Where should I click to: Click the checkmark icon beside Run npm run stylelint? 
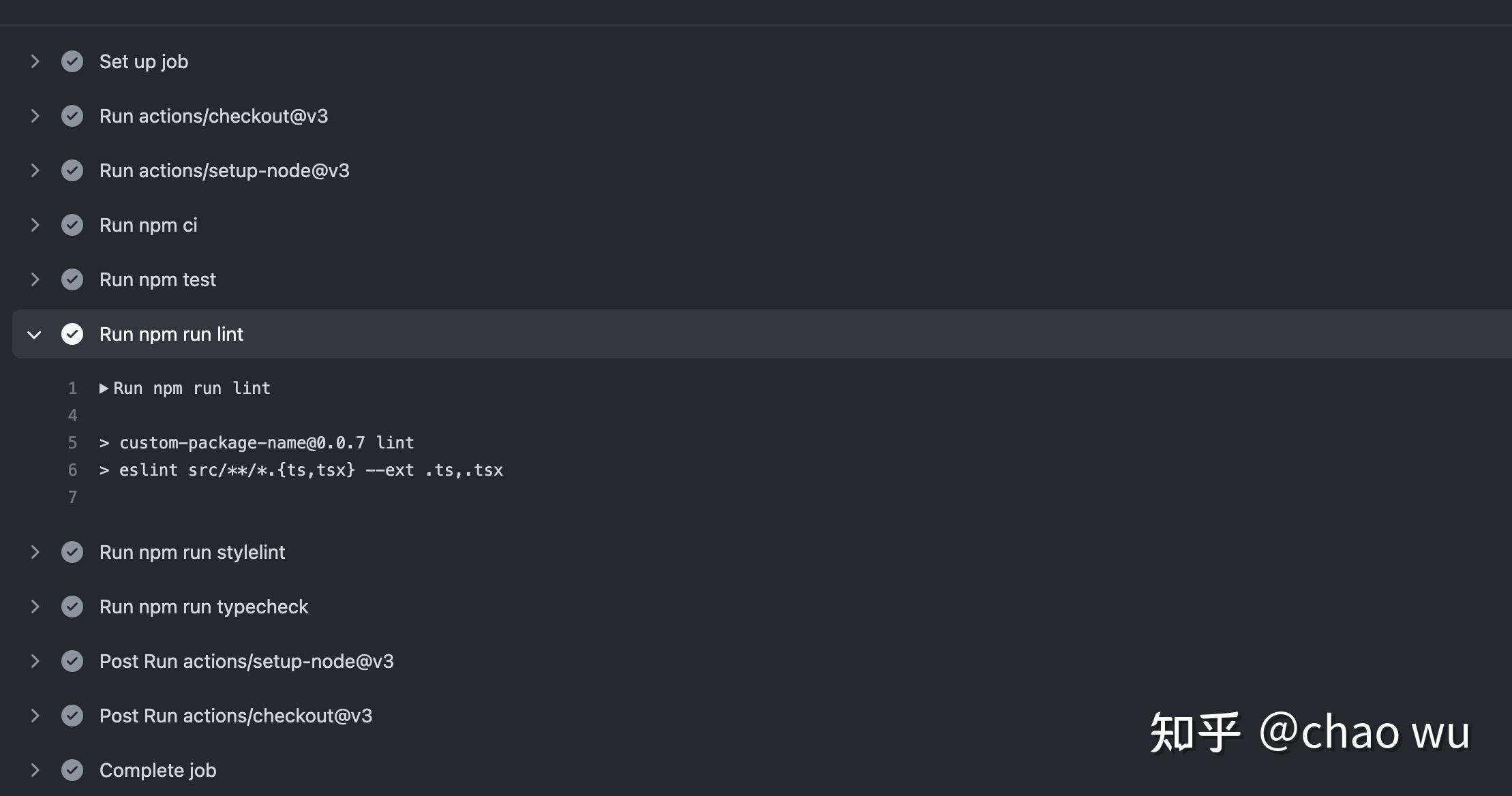[x=72, y=552]
